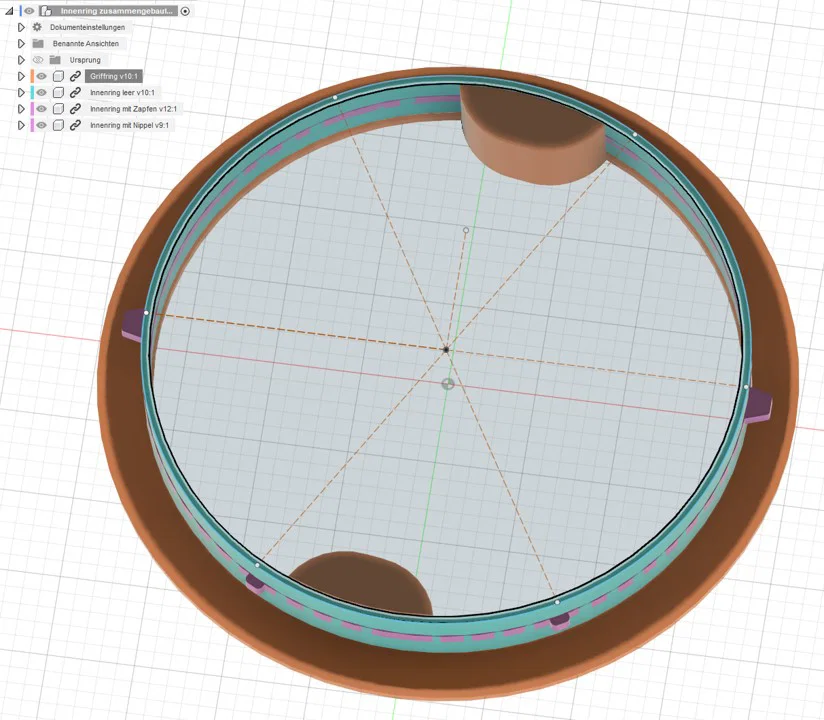This screenshot has width=824, height=720.
Task: Select the brown half-round tab at bottom
Action: [363, 582]
